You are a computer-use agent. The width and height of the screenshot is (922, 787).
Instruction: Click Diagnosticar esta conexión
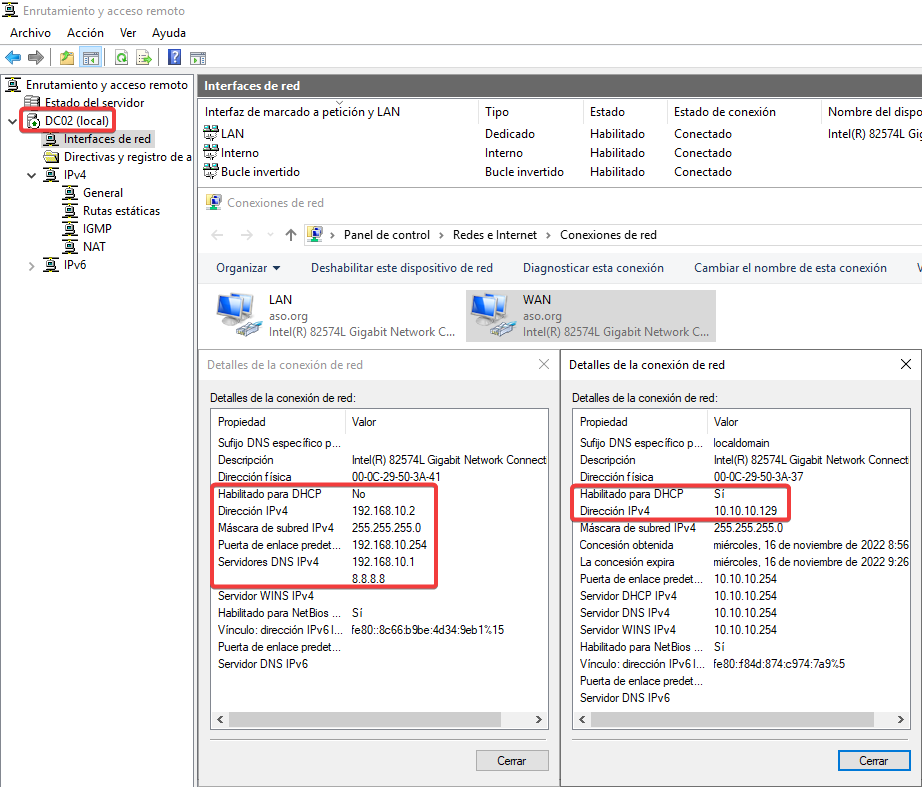(593, 268)
